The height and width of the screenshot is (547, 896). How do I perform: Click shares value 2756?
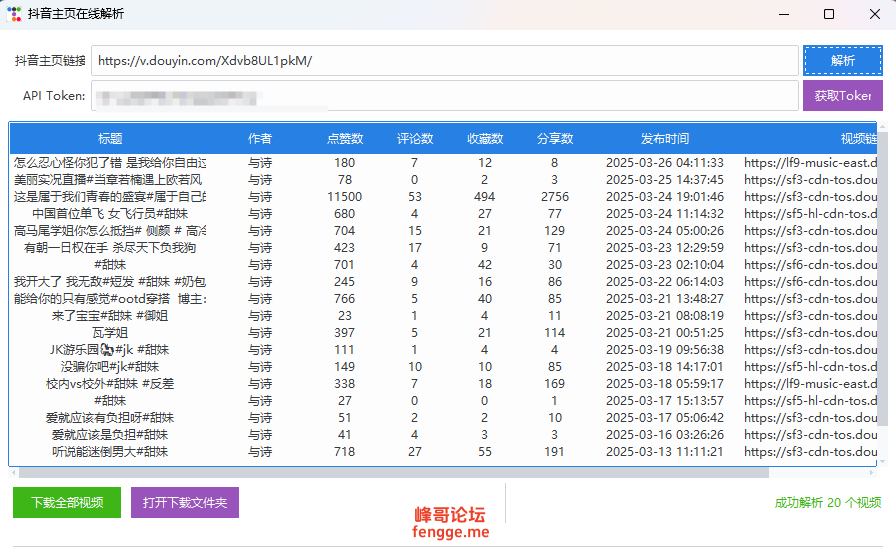coord(555,197)
